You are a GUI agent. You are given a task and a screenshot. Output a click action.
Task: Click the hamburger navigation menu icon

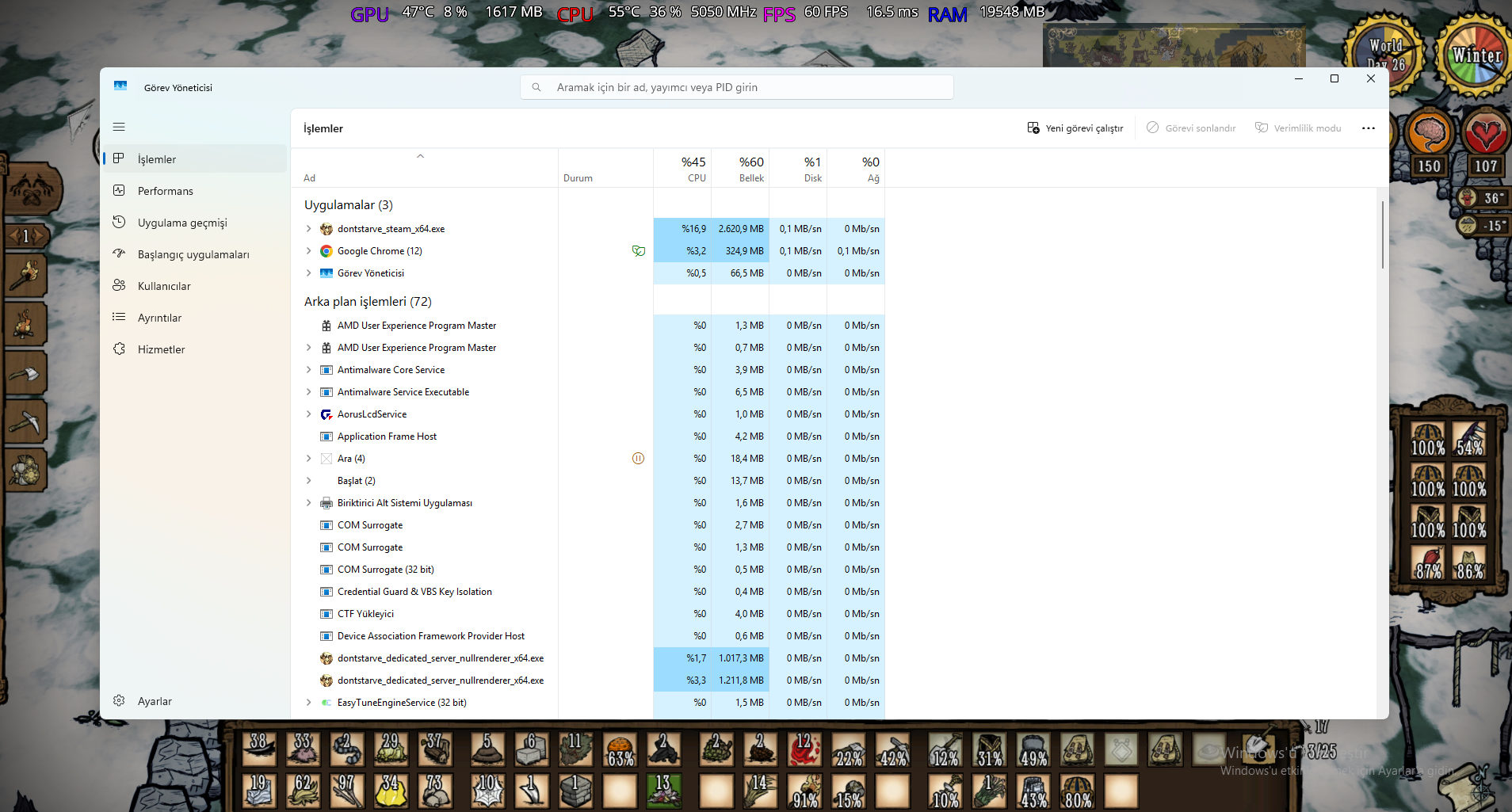point(119,127)
